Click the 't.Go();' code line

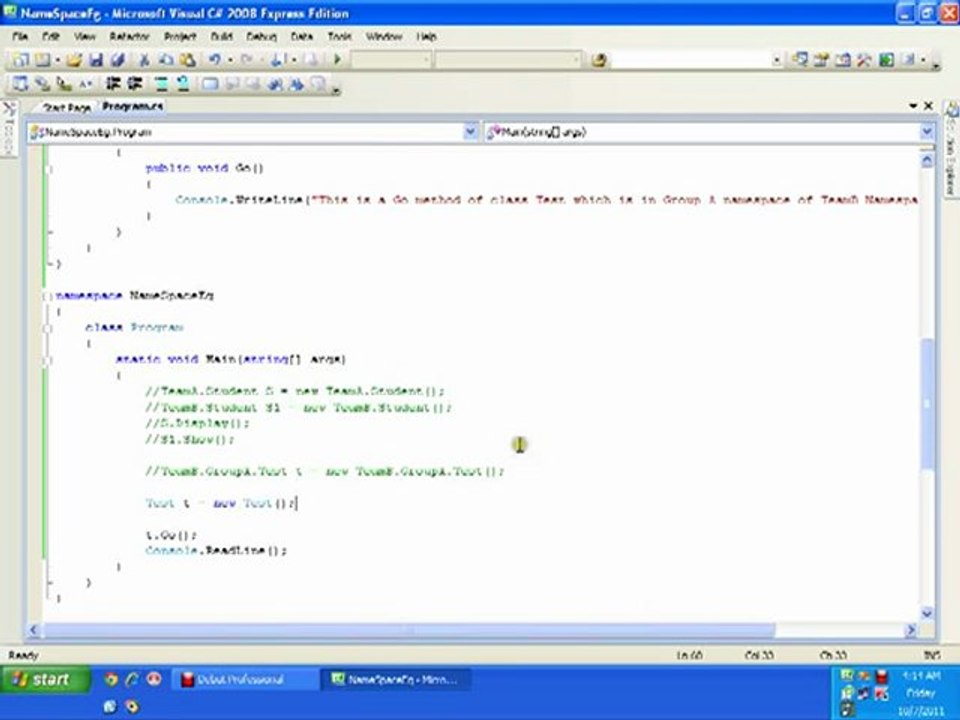171,535
